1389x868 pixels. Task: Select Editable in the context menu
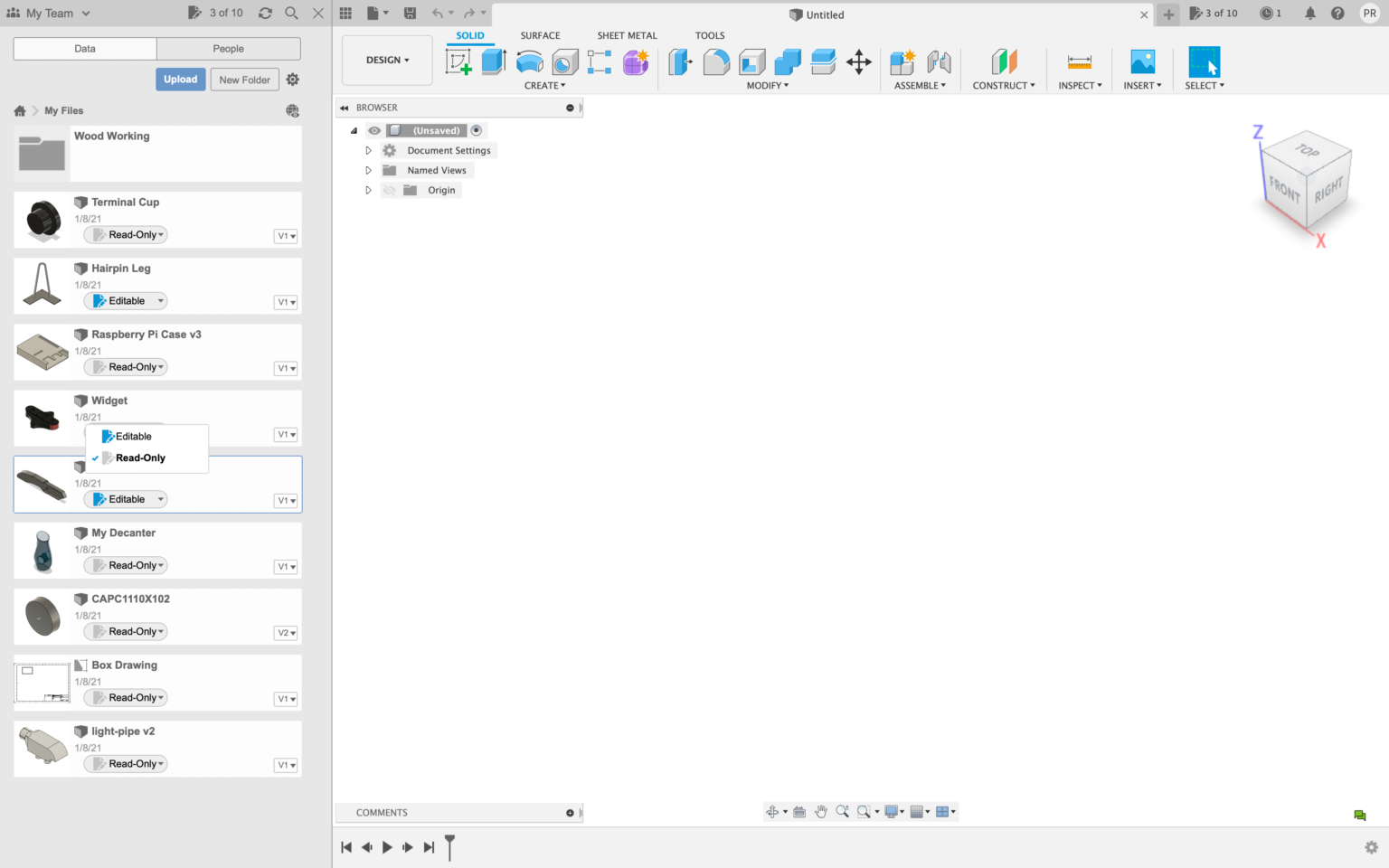click(133, 436)
